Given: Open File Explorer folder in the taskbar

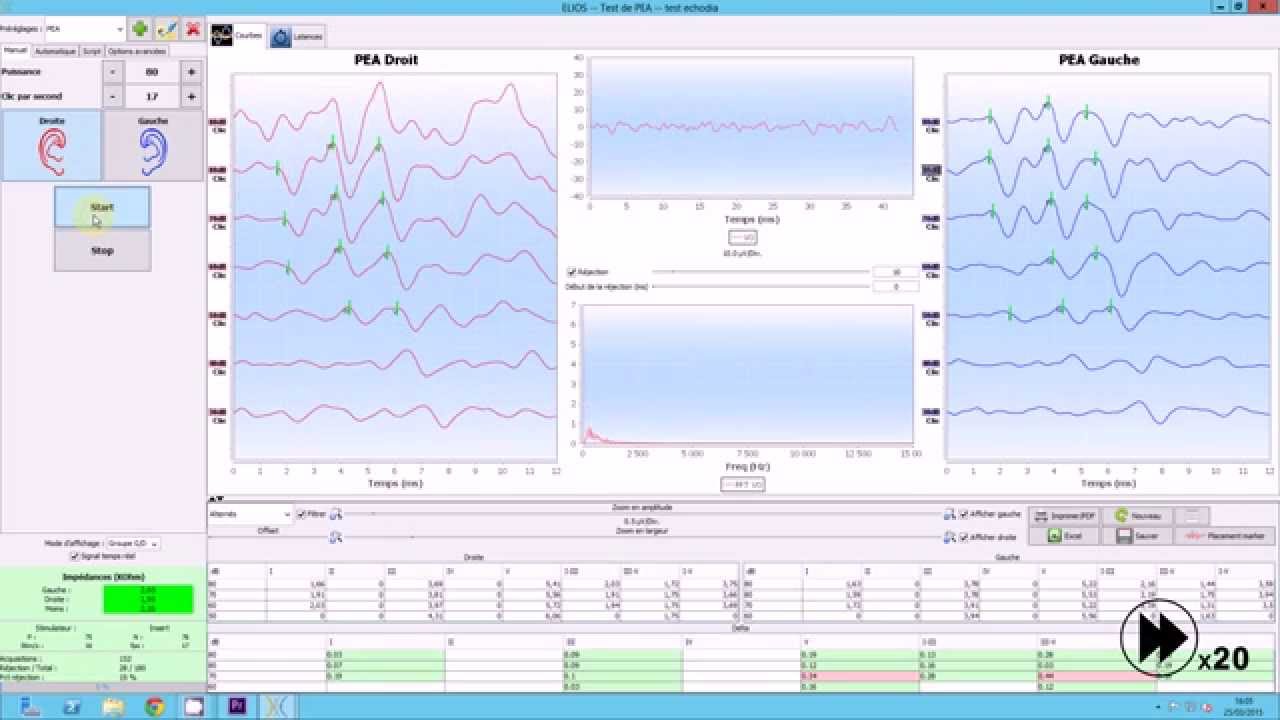Looking at the screenshot, I should [x=113, y=707].
